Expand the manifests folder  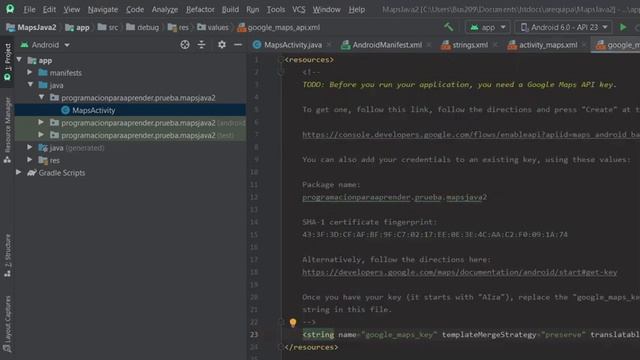(30, 72)
